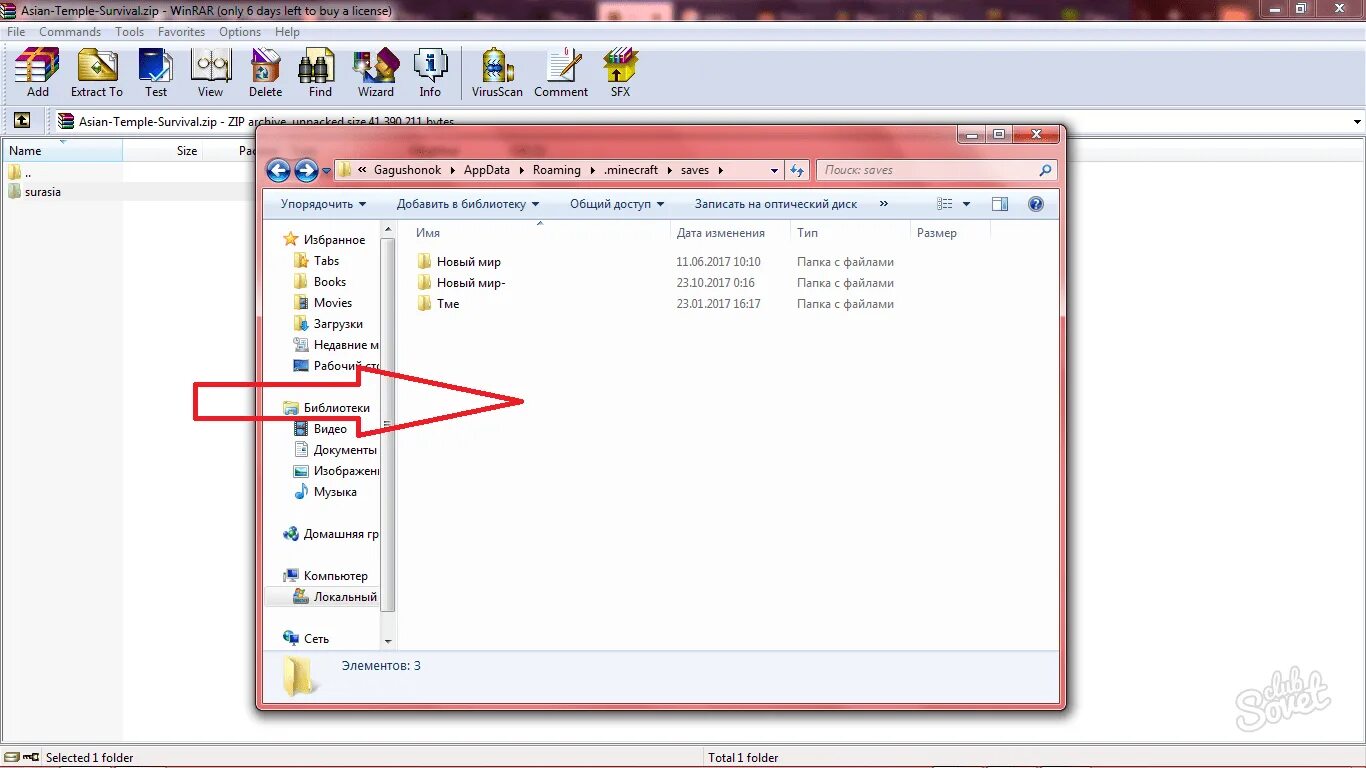Open the Общий доступ dropdown
This screenshot has width=1366, height=768.
point(617,204)
